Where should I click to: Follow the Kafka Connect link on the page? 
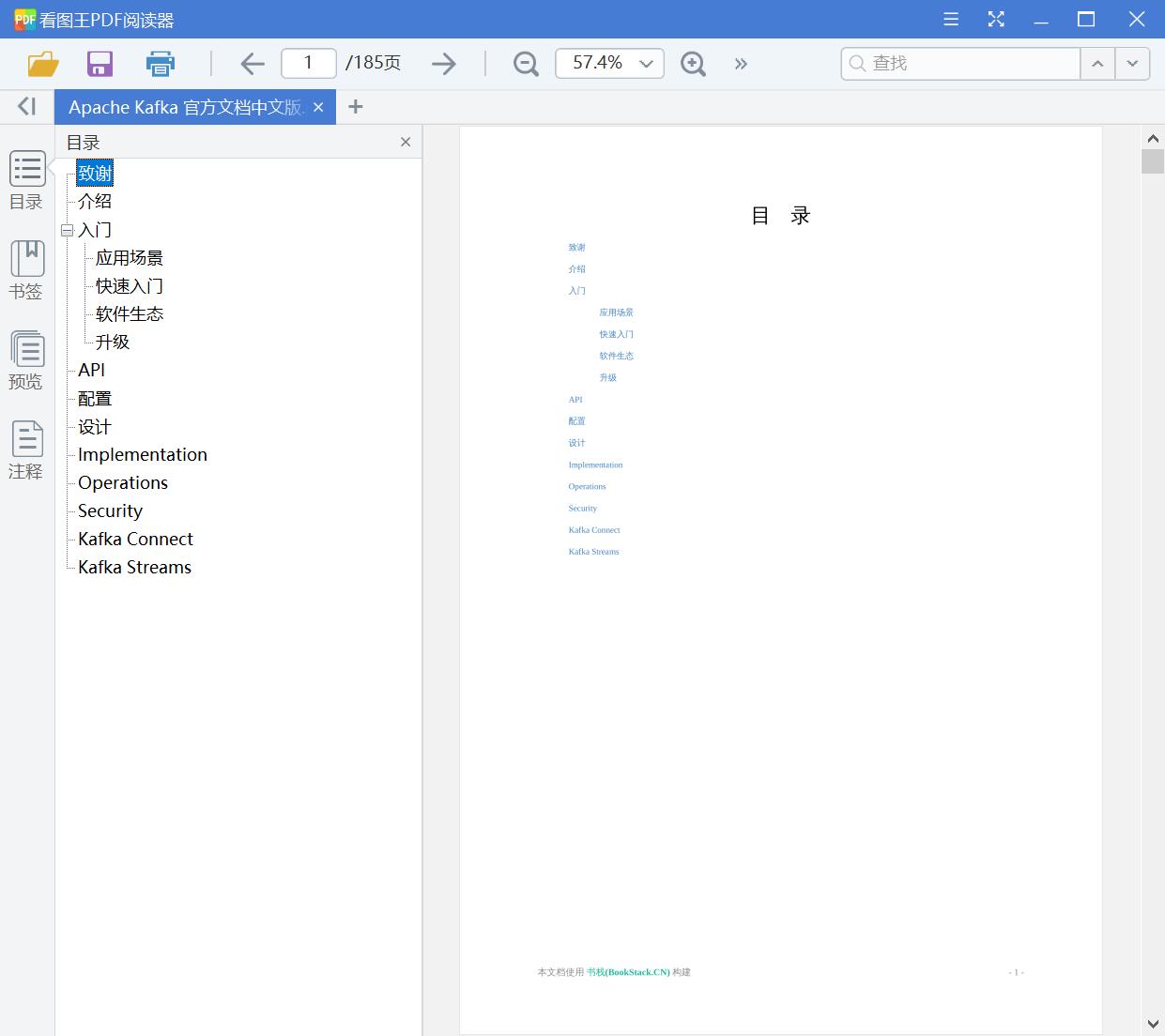(x=594, y=530)
